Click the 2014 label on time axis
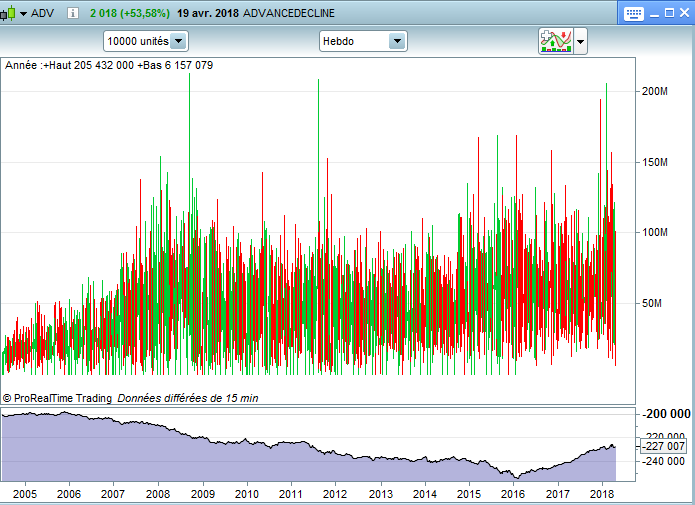The width and height of the screenshot is (695, 505). pos(425,494)
